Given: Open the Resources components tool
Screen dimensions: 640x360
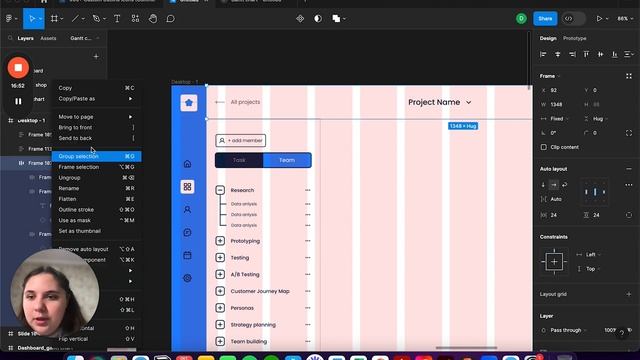Looking at the screenshot, I should point(135,19).
